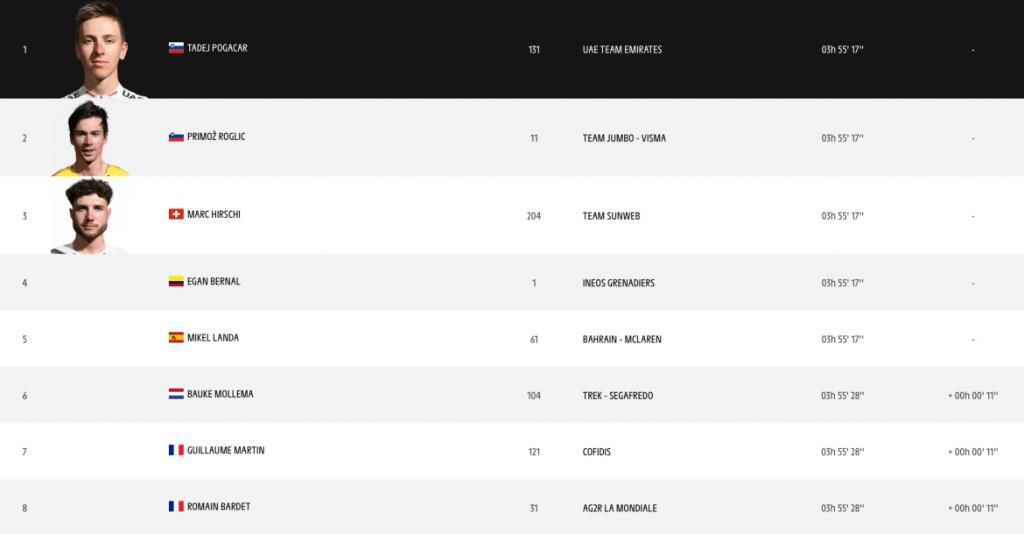This screenshot has width=1024, height=534.
Task: Click the Swiss flag beside Marc Hirschi
Action: (x=176, y=214)
